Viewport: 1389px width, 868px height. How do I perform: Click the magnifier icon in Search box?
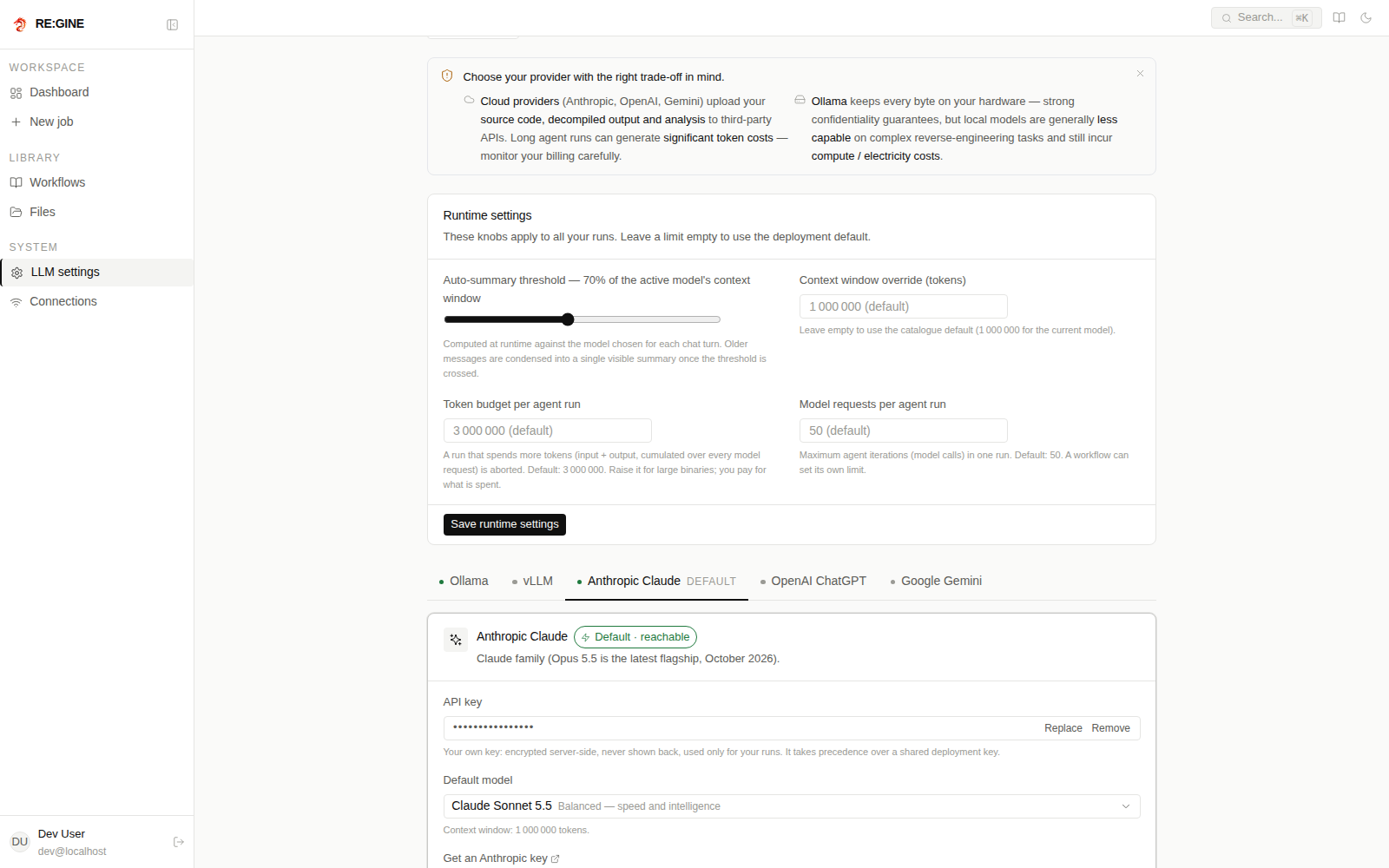[x=1227, y=18]
